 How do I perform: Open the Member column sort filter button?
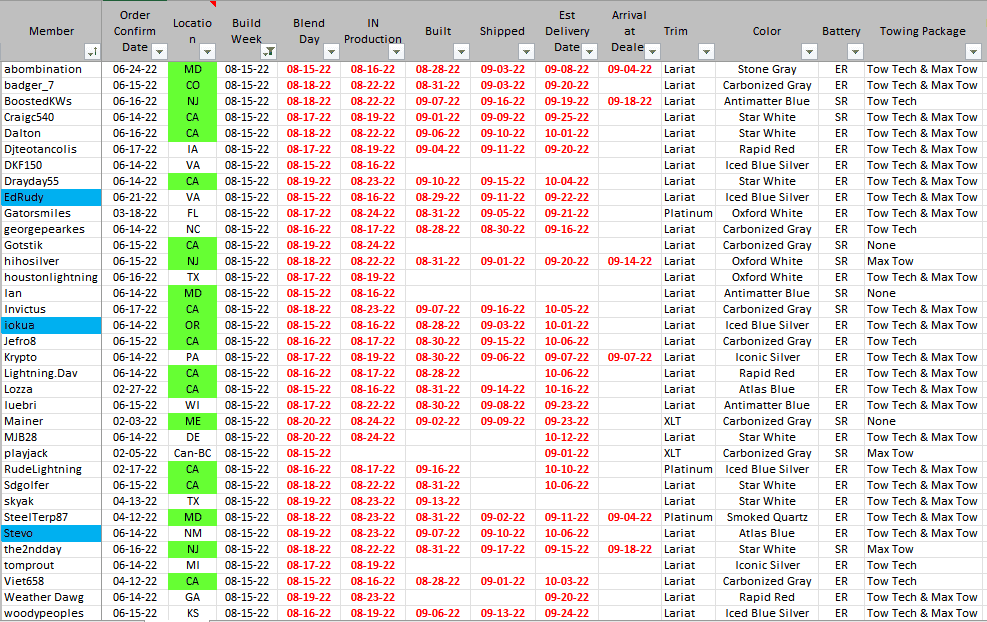92,51
